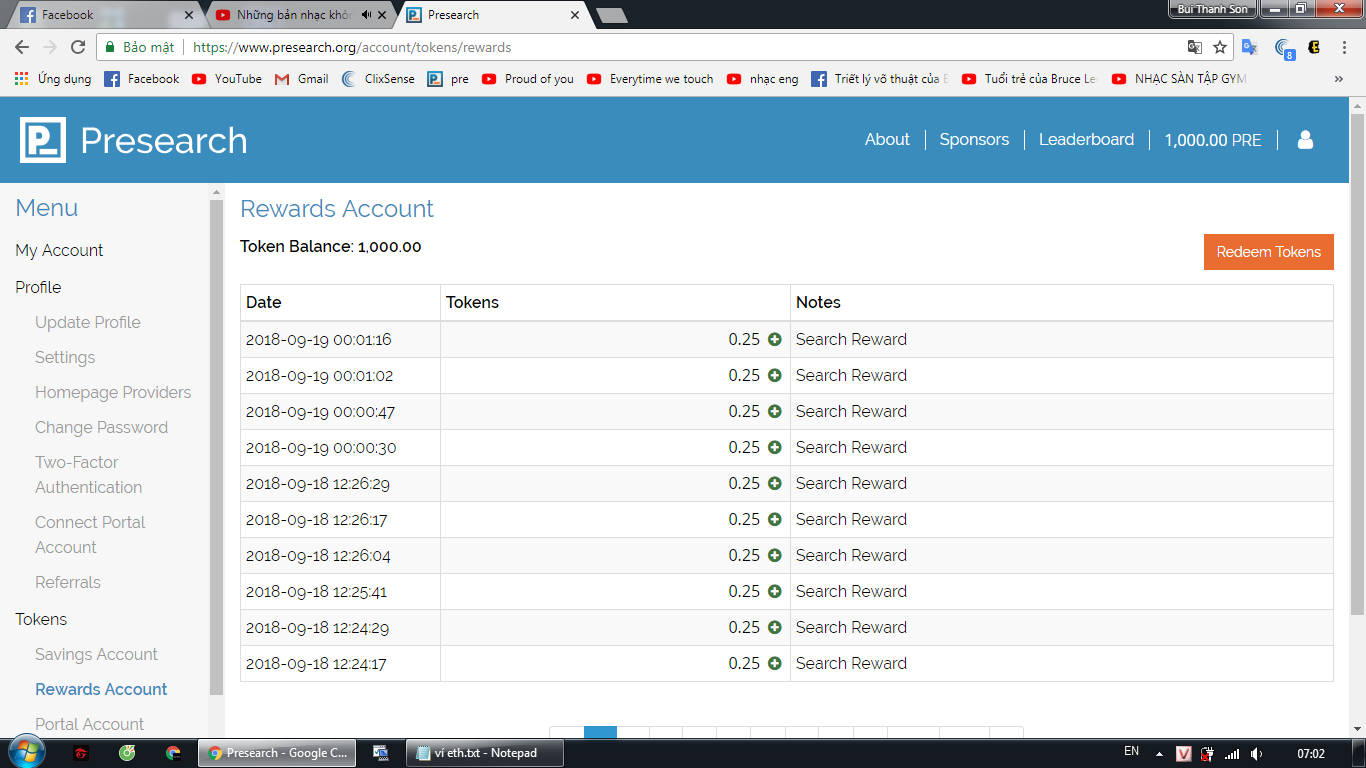Open the Everytime we touch bookmark
Viewport: 1366px width, 768px height.
pyautogui.click(x=650, y=79)
